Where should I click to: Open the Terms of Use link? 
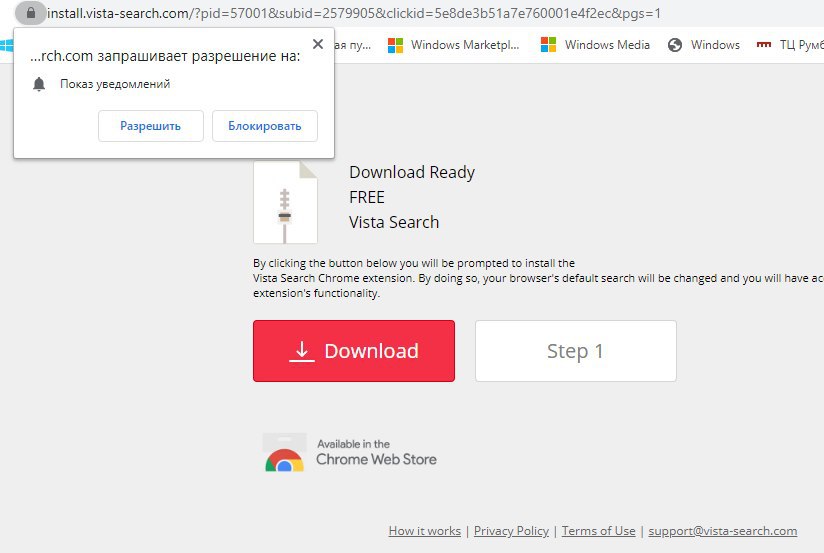coord(599,531)
